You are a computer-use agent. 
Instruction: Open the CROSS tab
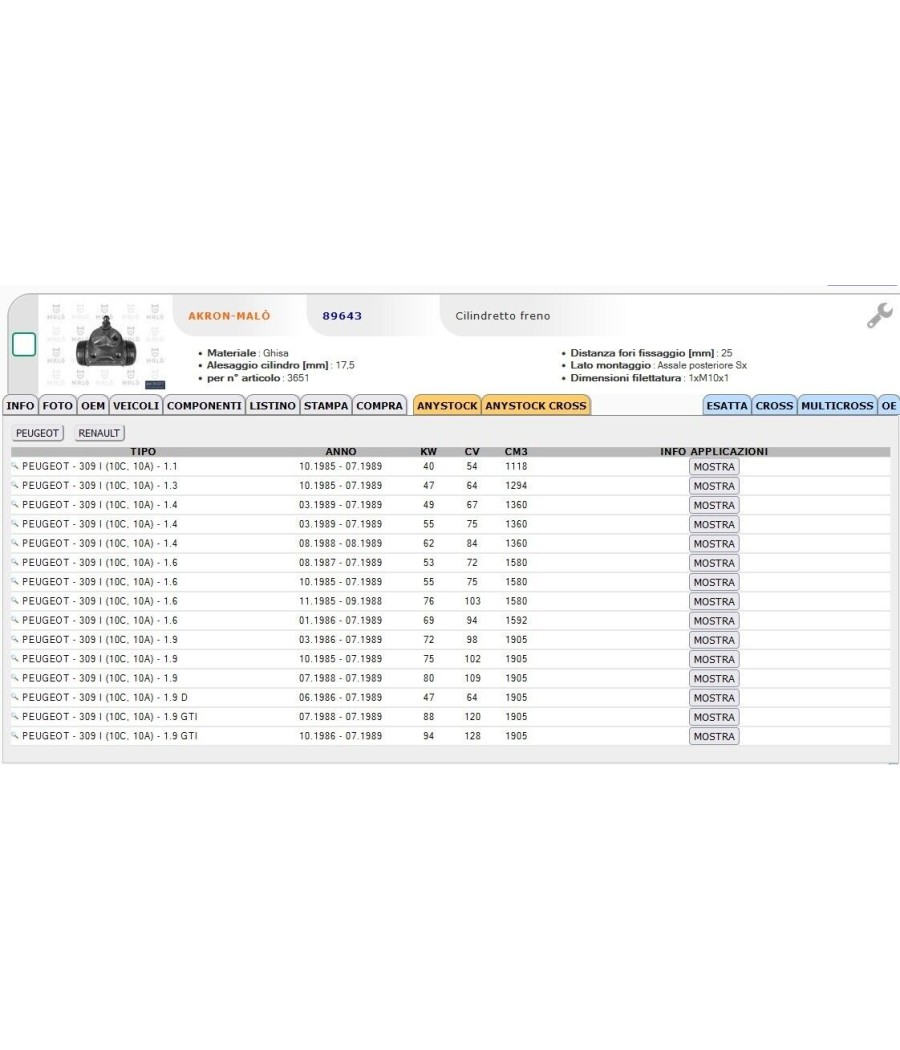pyautogui.click(x=775, y=405)
